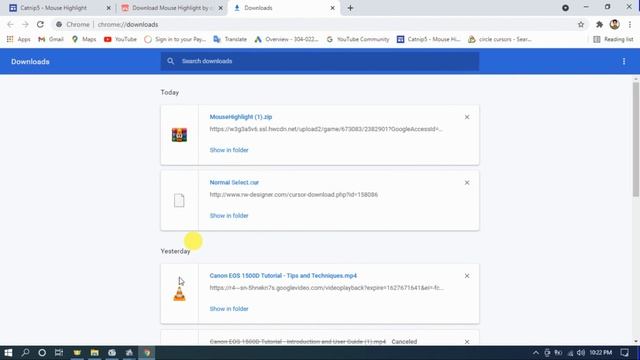The height and width of the screenshot is (360, 640).
Task: Bookmark this page with the star icon
Action: point(580,24)
